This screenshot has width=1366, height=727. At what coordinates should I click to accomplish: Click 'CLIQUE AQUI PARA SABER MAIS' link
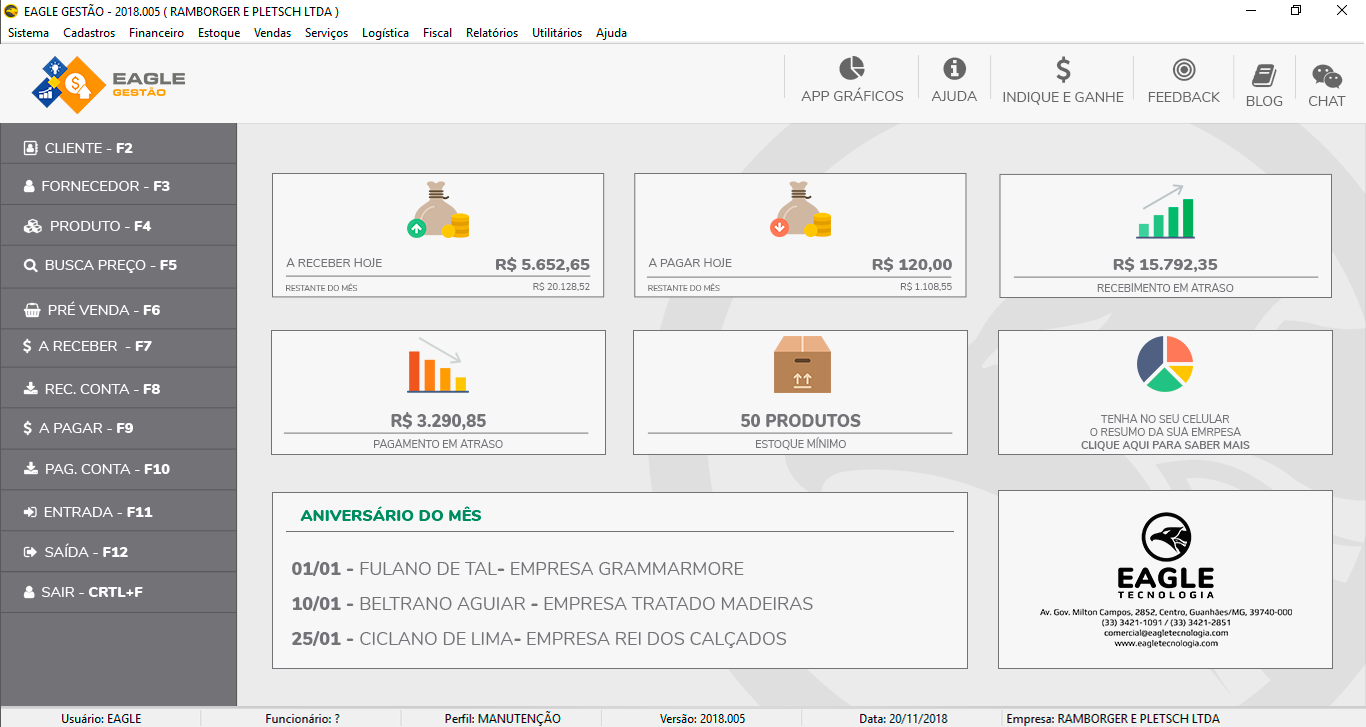click(x=1165, y=445)
